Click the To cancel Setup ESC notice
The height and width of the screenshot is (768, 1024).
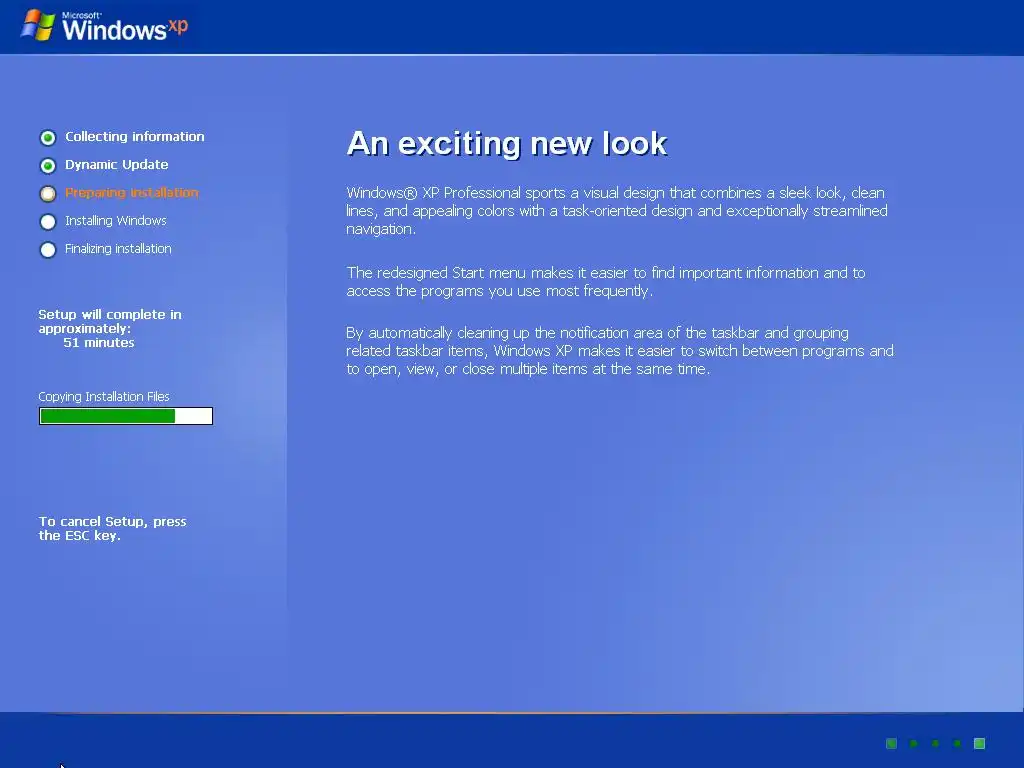112,528
